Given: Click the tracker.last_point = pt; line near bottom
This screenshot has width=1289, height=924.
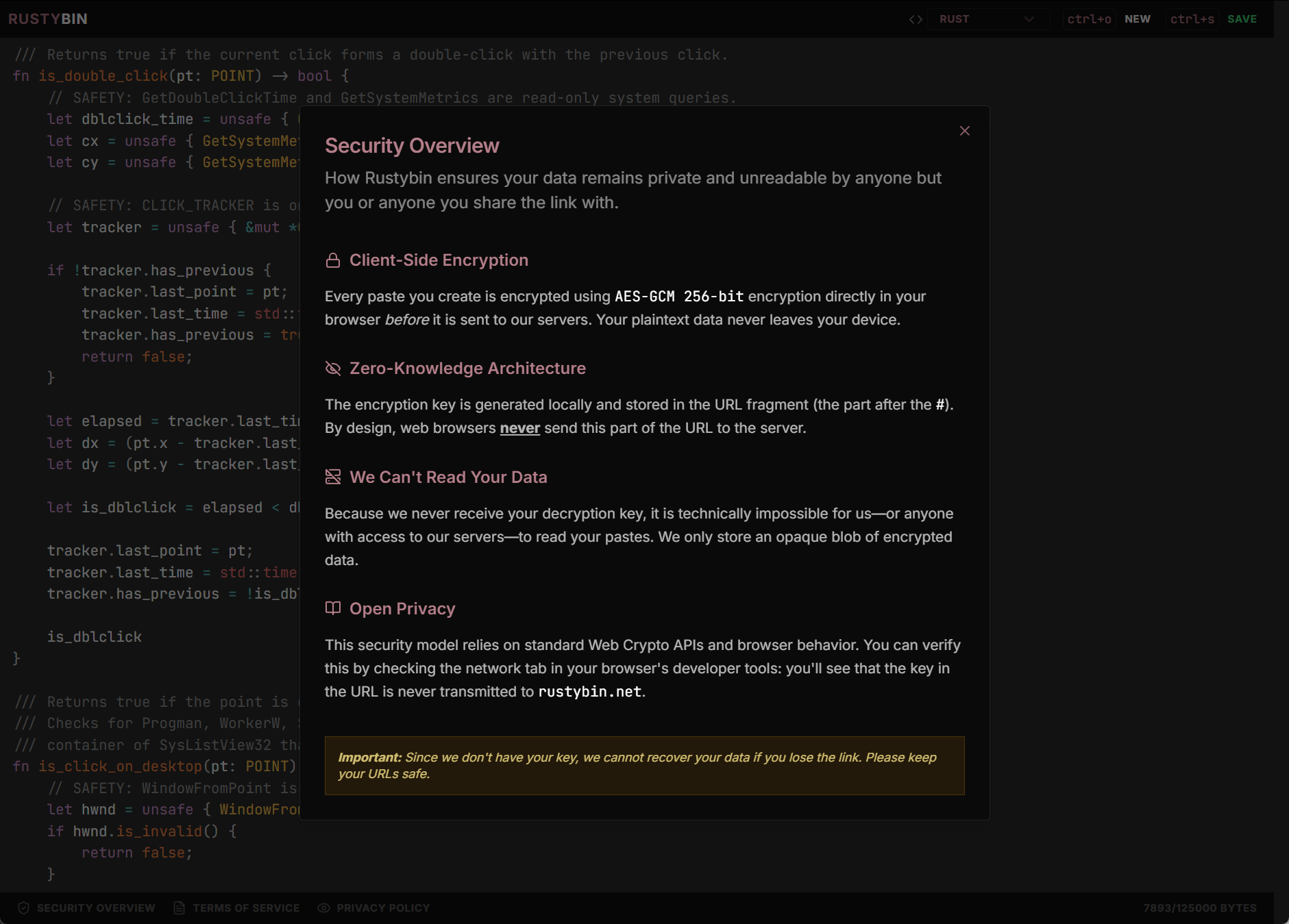Looking at the screenshot, I should [x=150, y=551].
